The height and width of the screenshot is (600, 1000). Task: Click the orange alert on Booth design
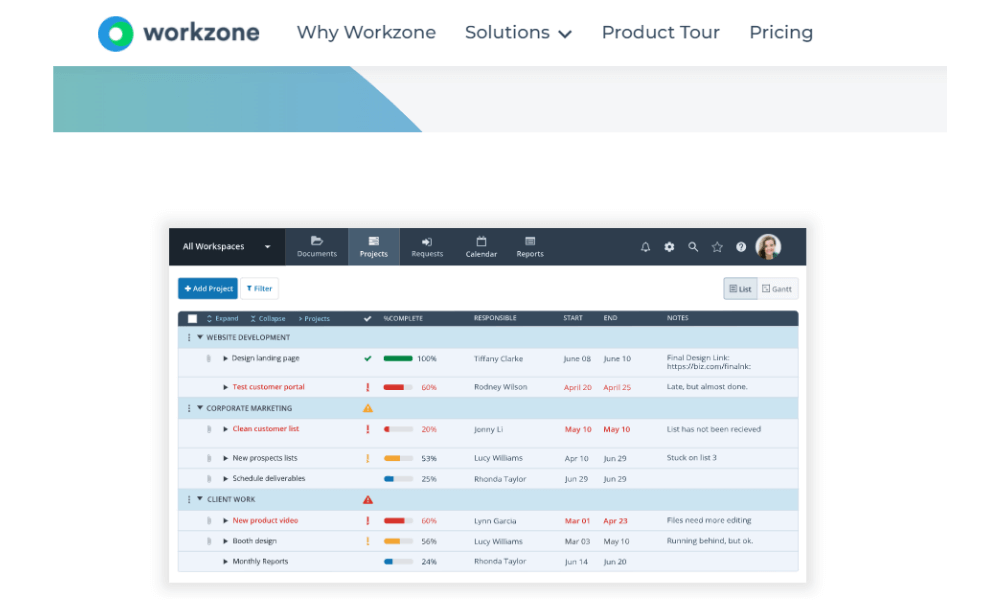pos(367,541)
